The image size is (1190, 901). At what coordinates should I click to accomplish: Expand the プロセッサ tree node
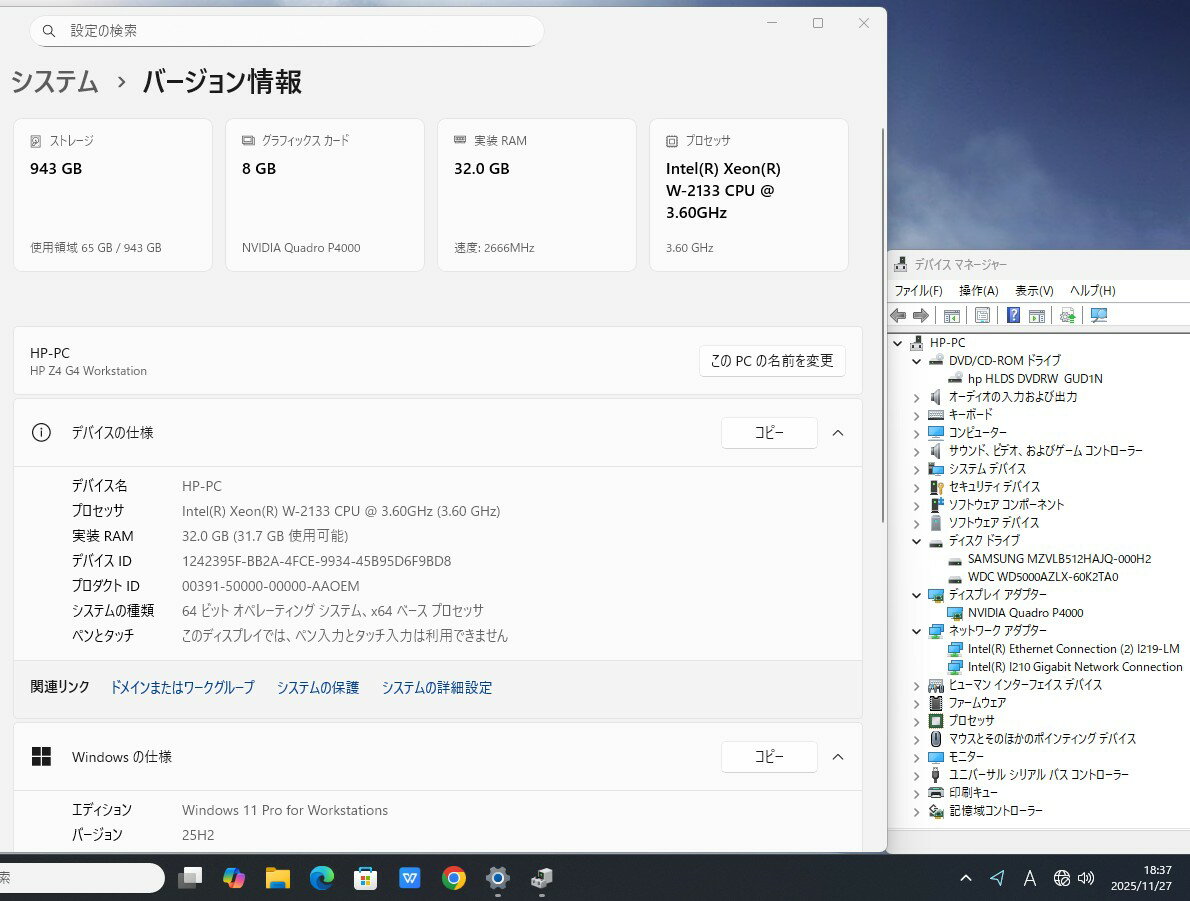click(x=916, y=721)
